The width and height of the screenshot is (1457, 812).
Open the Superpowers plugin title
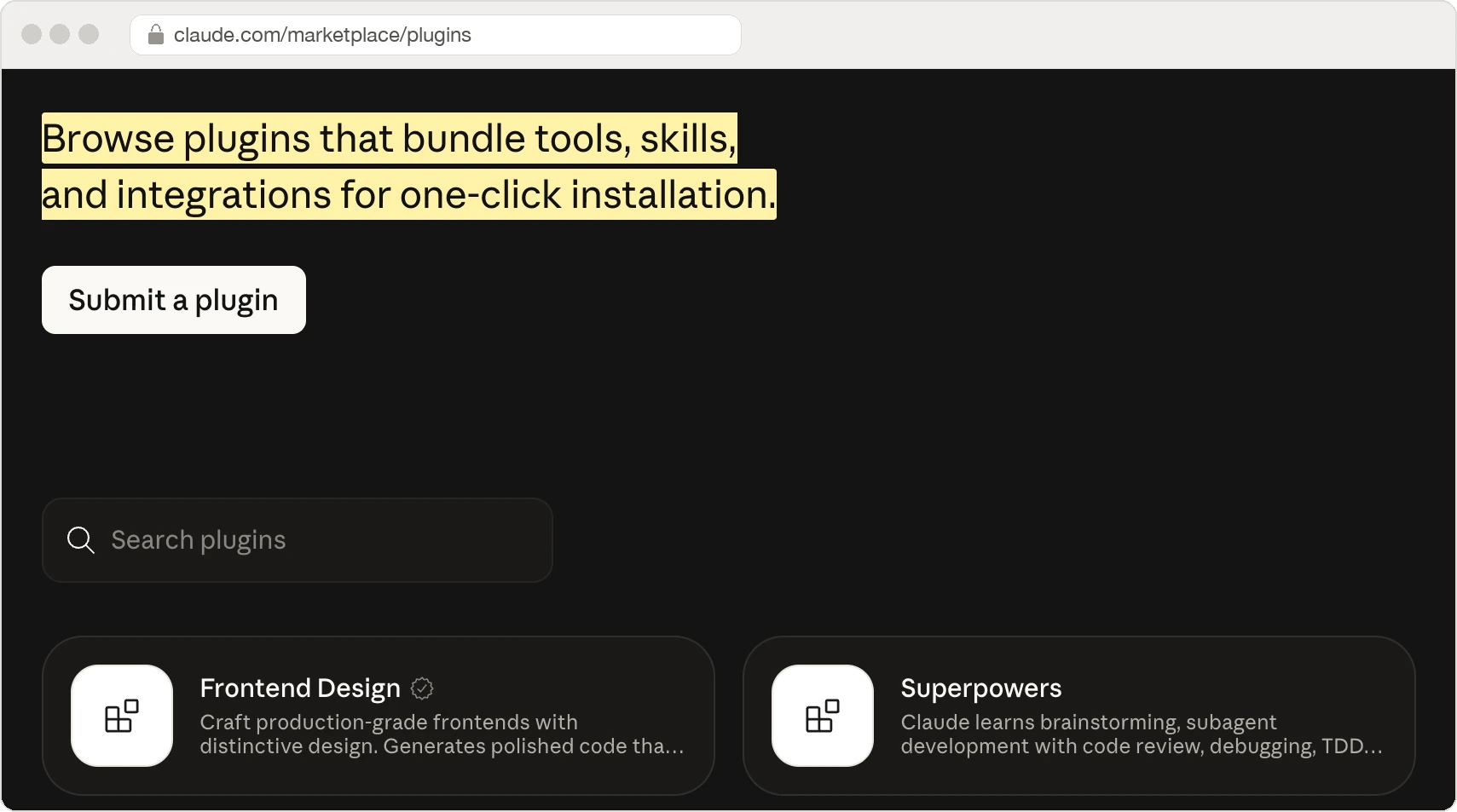pyautogui.click(x=981, y=688)
